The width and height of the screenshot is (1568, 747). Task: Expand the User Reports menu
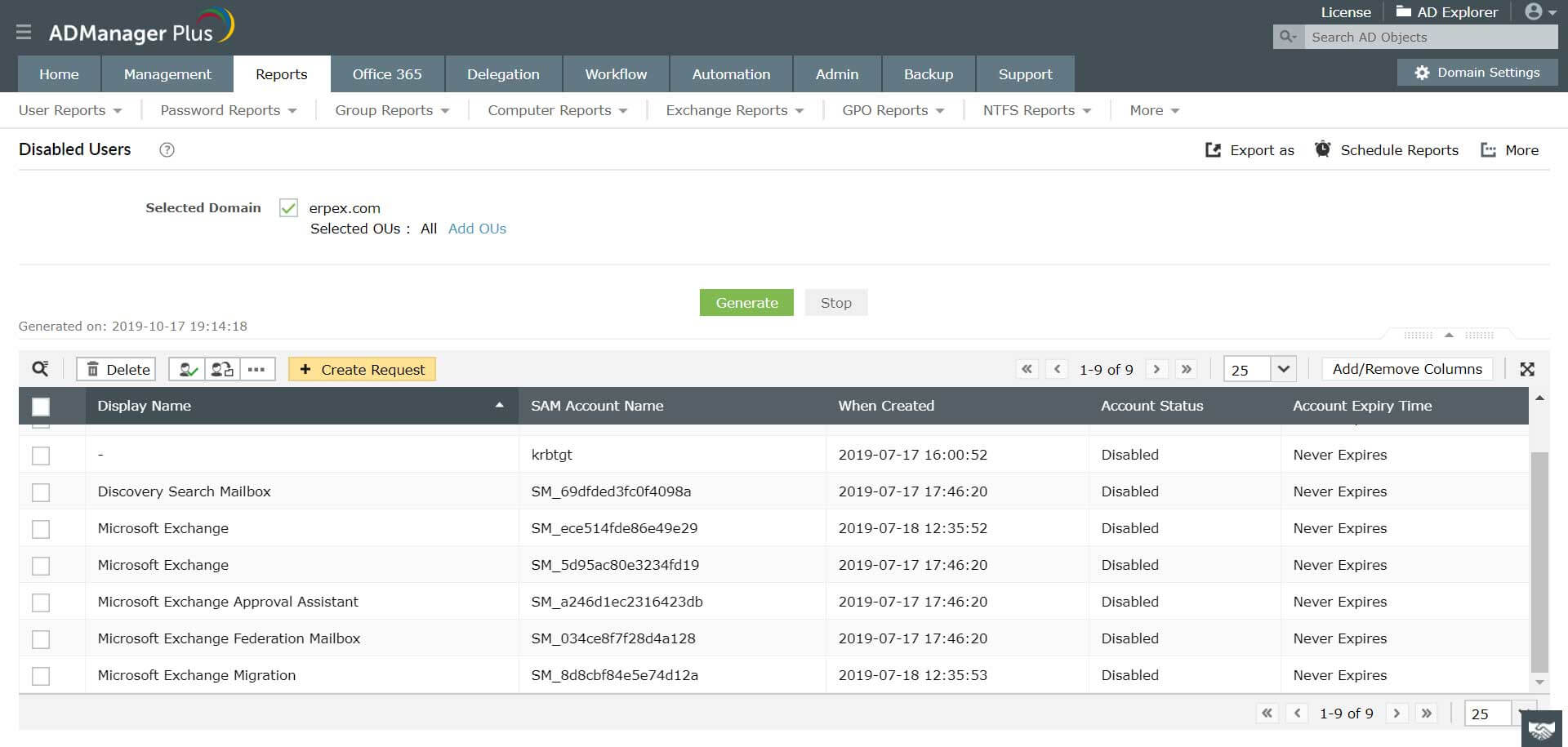[70, 109]
